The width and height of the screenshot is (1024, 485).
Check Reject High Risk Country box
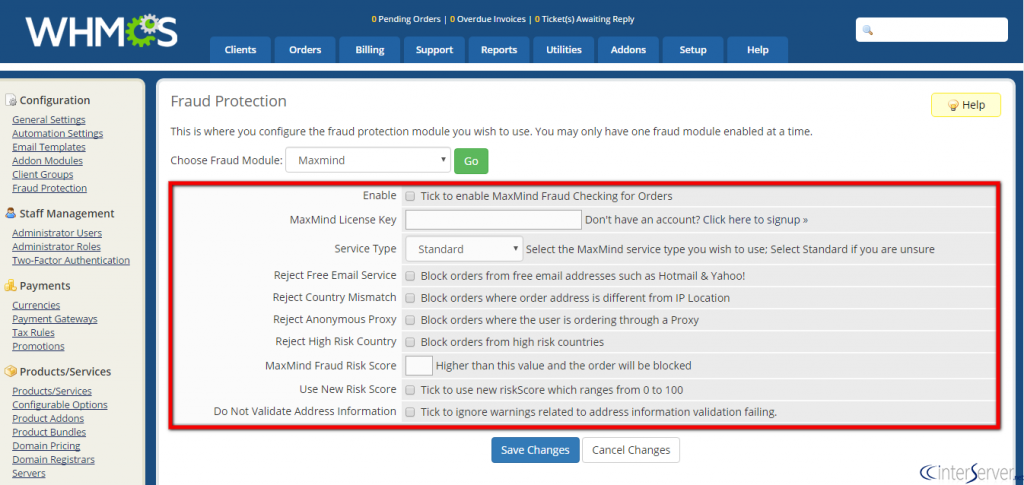pos(410,342)
